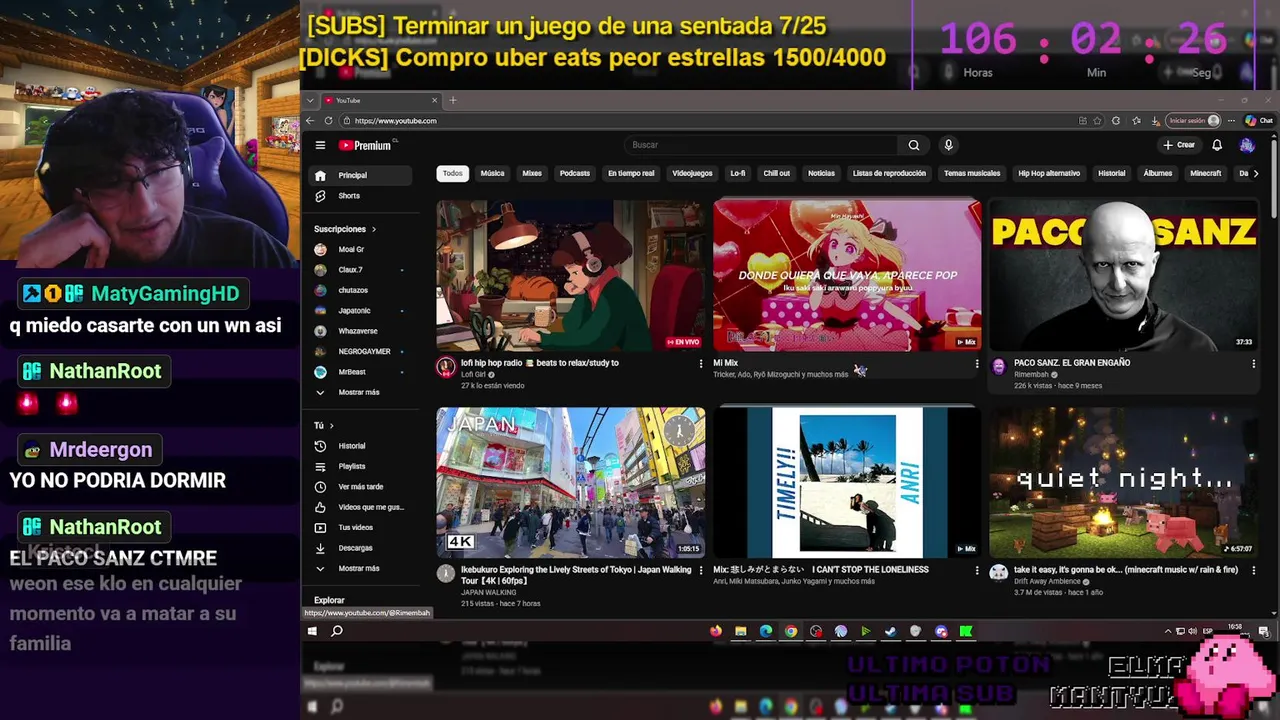Show hidden system tray icons chevron
Image resolution: width=1280 pixels, height=720 pixels.
click(1168, 631)
